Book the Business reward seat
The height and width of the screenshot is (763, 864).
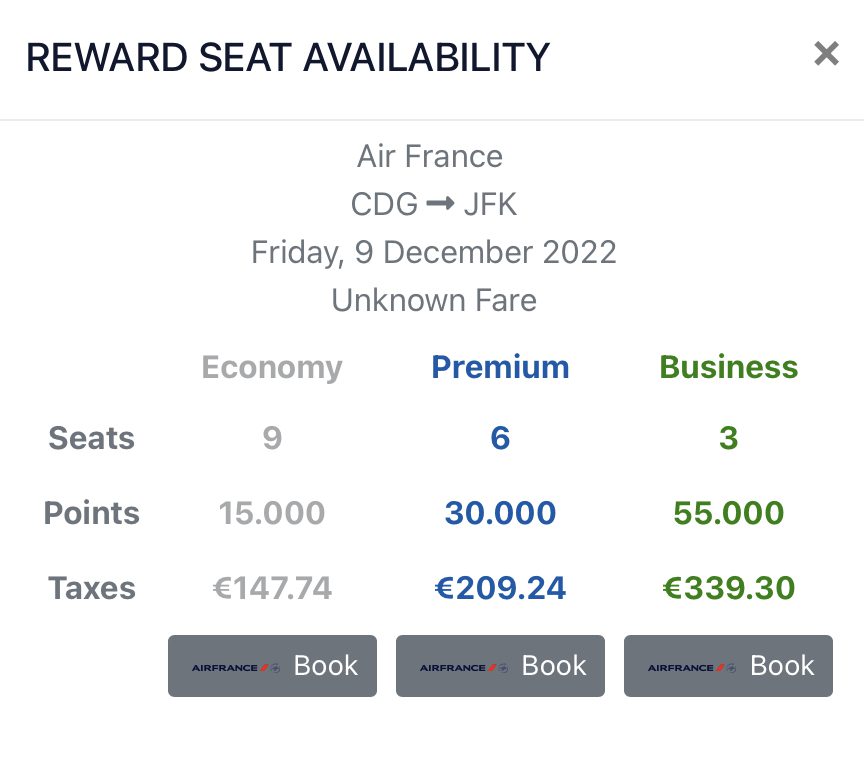pos(728,665)
